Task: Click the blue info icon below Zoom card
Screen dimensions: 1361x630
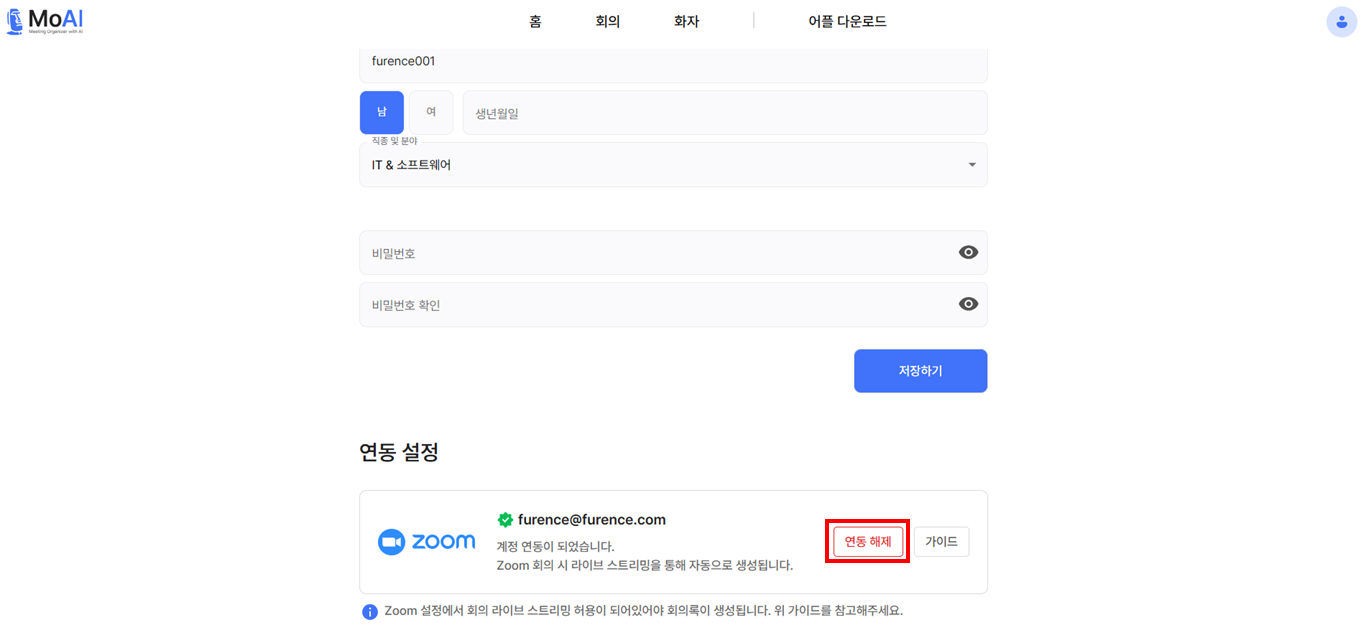Action: (370, 611)
